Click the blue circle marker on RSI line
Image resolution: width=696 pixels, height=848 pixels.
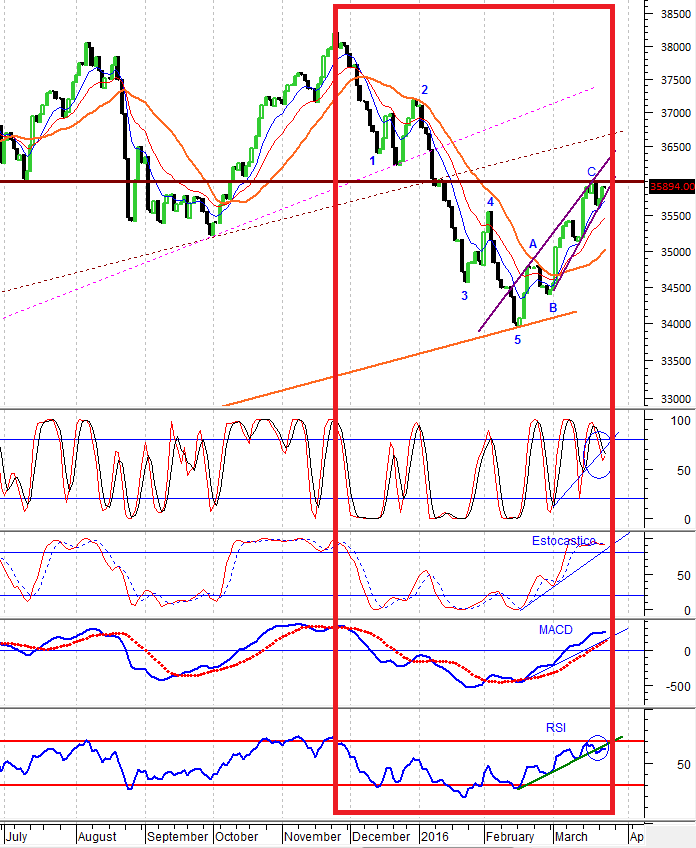point(598,748)
